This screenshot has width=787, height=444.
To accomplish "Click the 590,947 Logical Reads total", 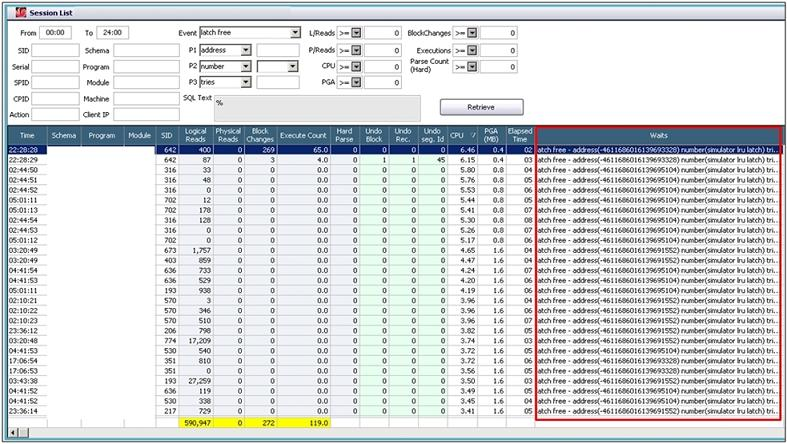I will pos(197,423).
